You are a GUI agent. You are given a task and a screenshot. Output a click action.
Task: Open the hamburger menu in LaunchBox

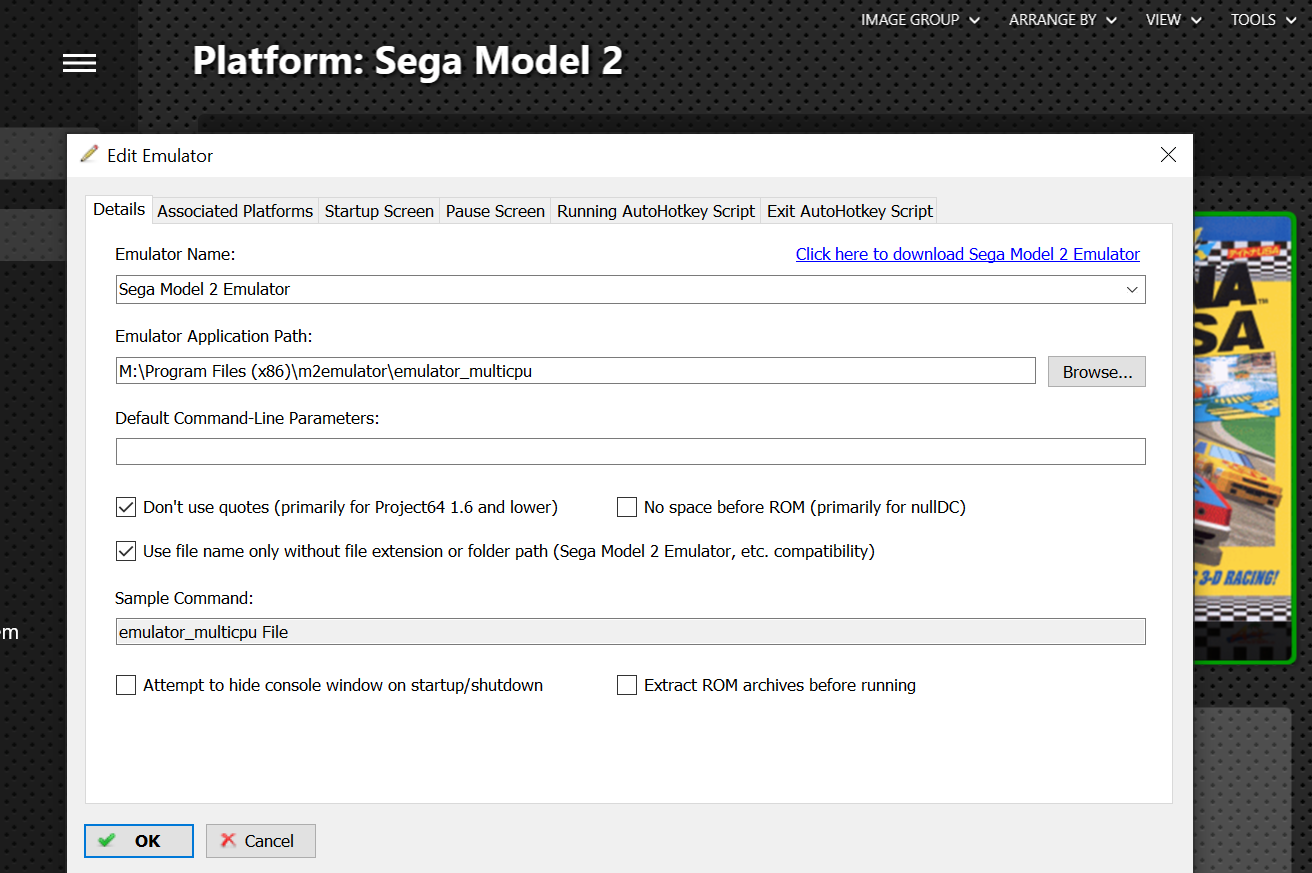point(79,63)
